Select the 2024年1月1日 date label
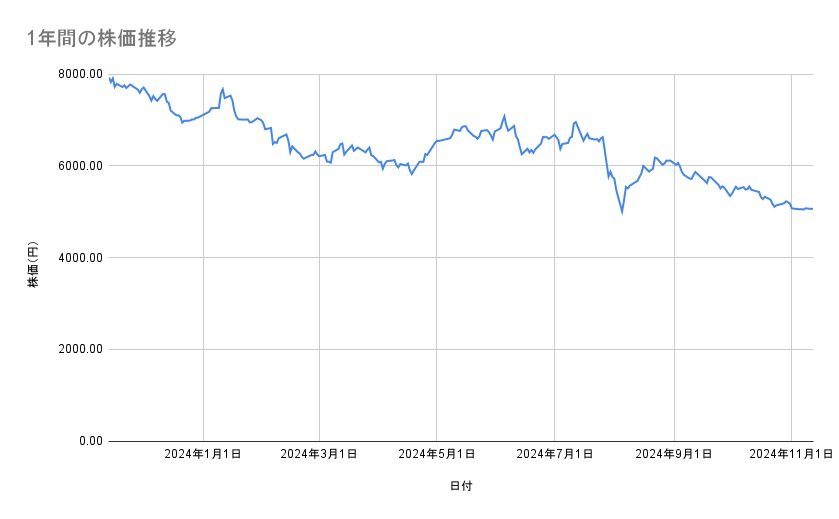The height and width of the screenshot is (519, 839). tap(203, 455)
